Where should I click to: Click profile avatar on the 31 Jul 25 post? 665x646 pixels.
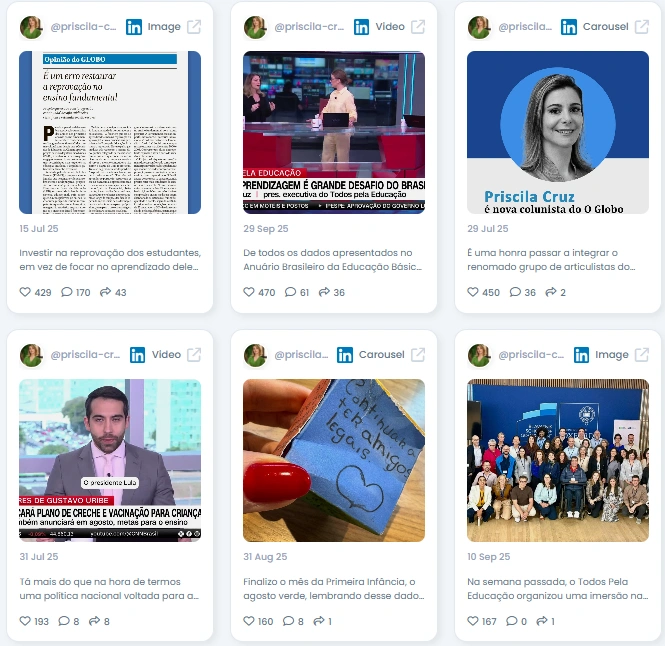(31, 355)
